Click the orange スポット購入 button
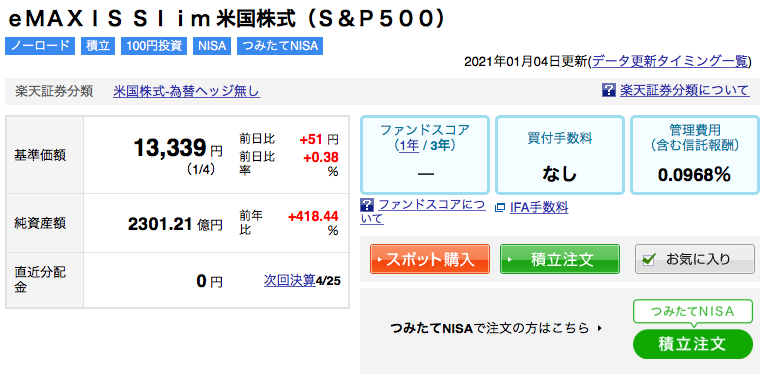Screen dimensions: 775x378 (x=430, y=259)
